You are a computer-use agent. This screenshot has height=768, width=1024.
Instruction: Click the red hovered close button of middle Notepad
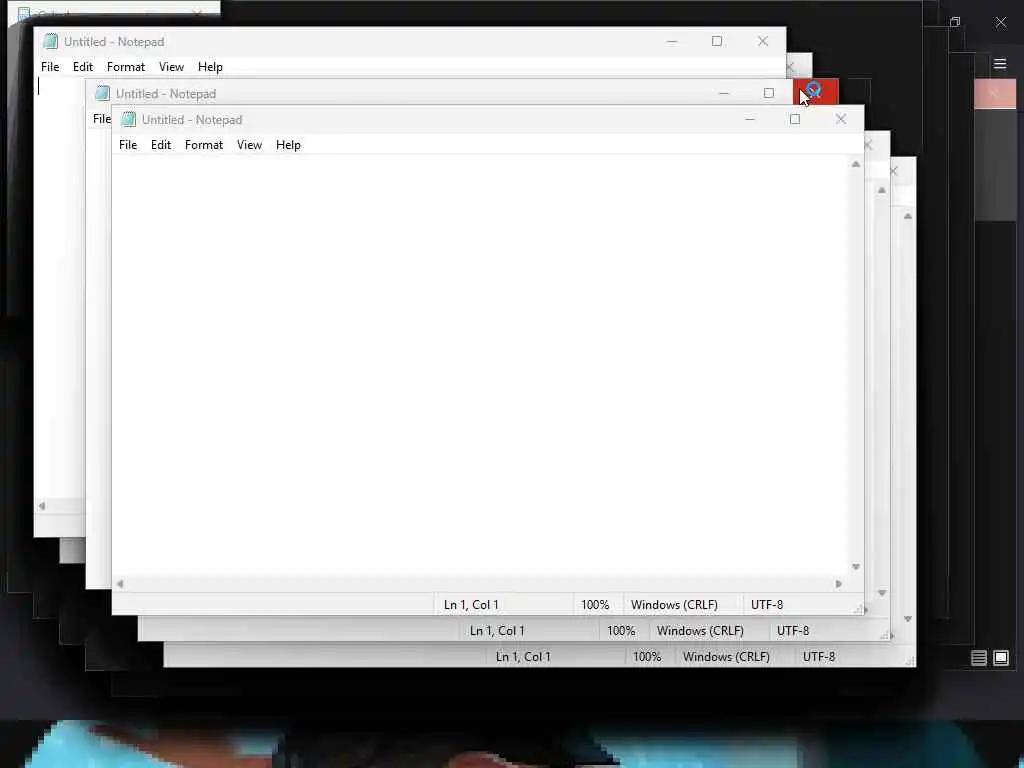(x=816, y=92)
